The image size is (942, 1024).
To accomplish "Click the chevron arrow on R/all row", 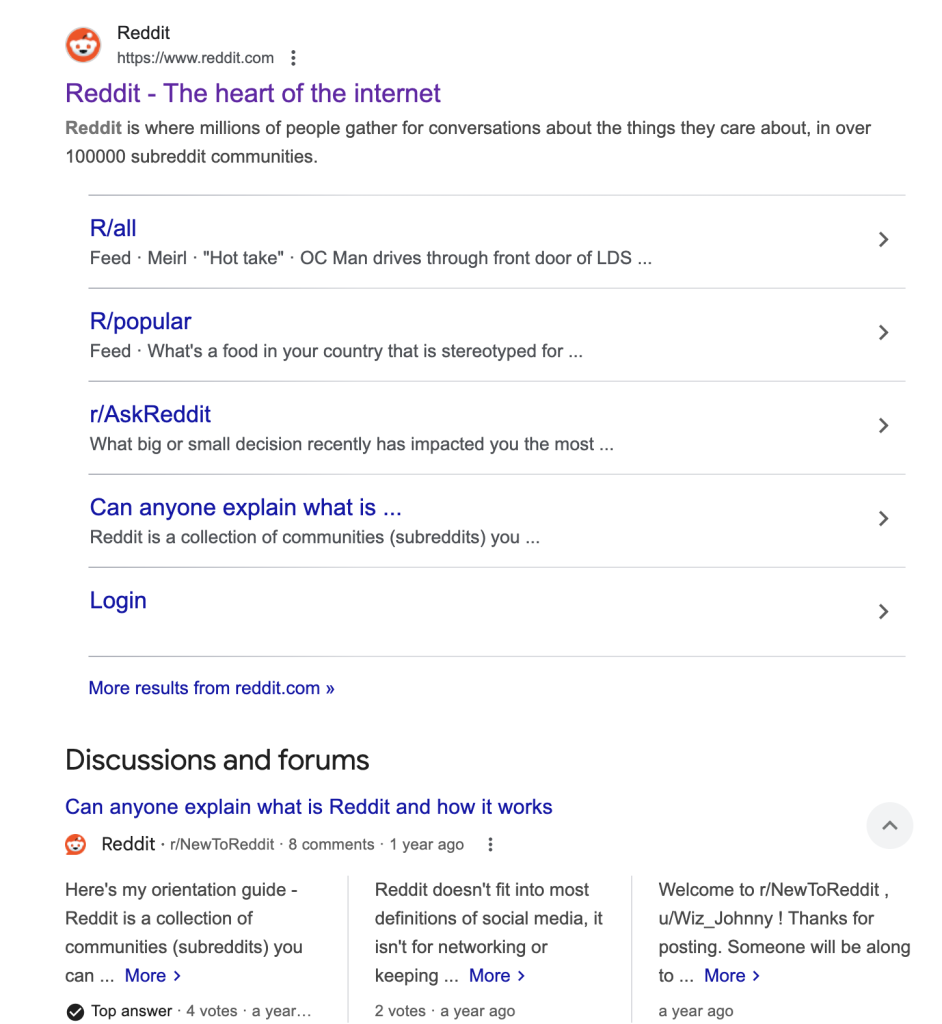I will coord(883,240).
